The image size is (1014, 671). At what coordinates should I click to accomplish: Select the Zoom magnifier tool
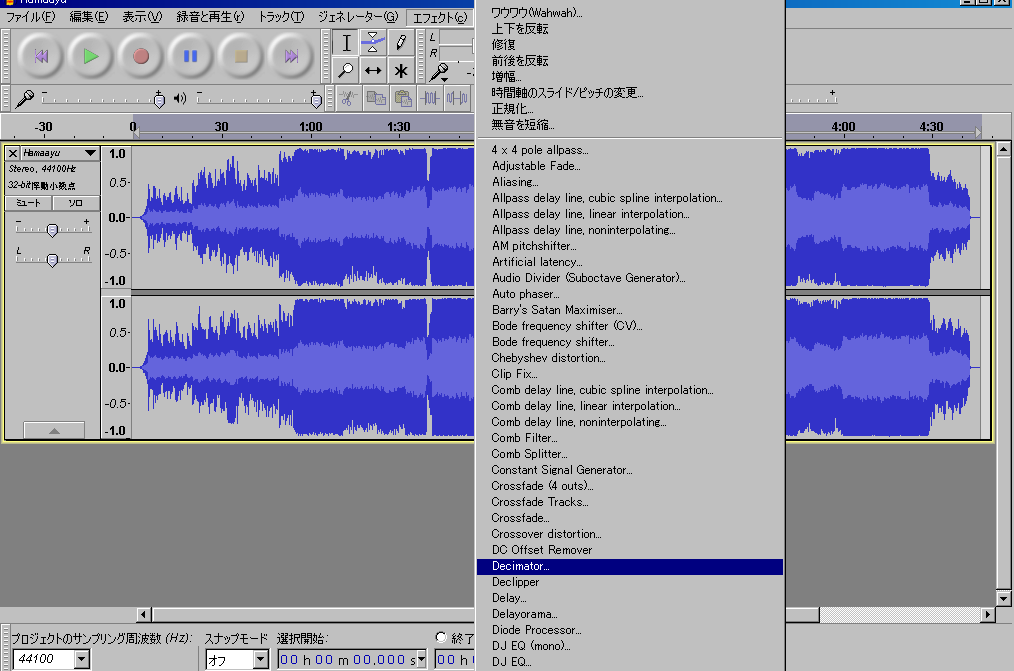pos(346,70)
